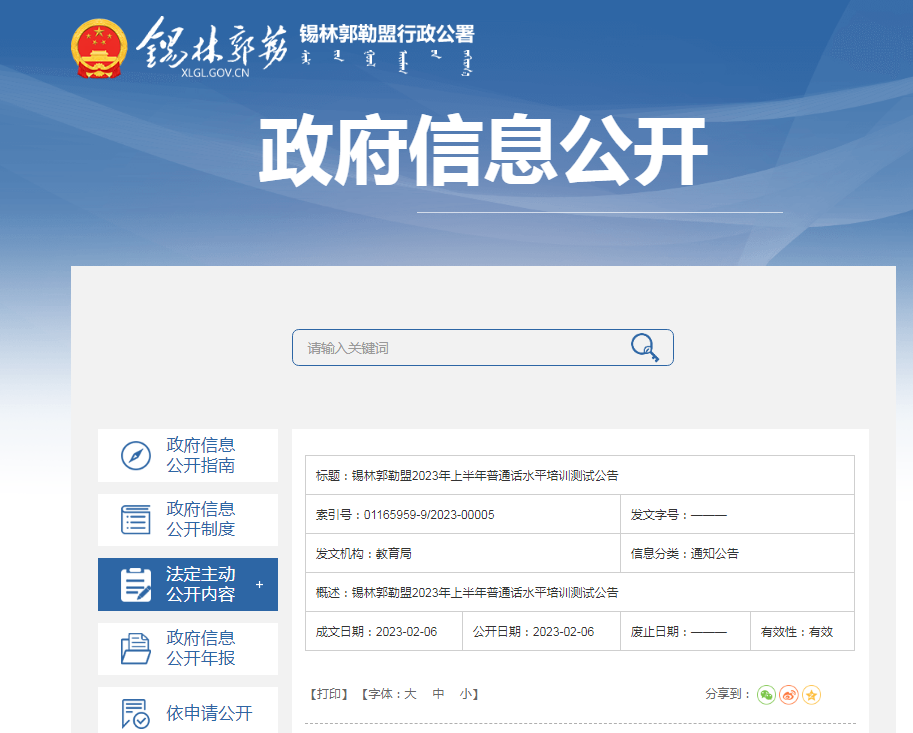Click 发文机构：教育局 cell
Image resolution: width=913 pixels, height=733 pixels.
pos(463,553)
